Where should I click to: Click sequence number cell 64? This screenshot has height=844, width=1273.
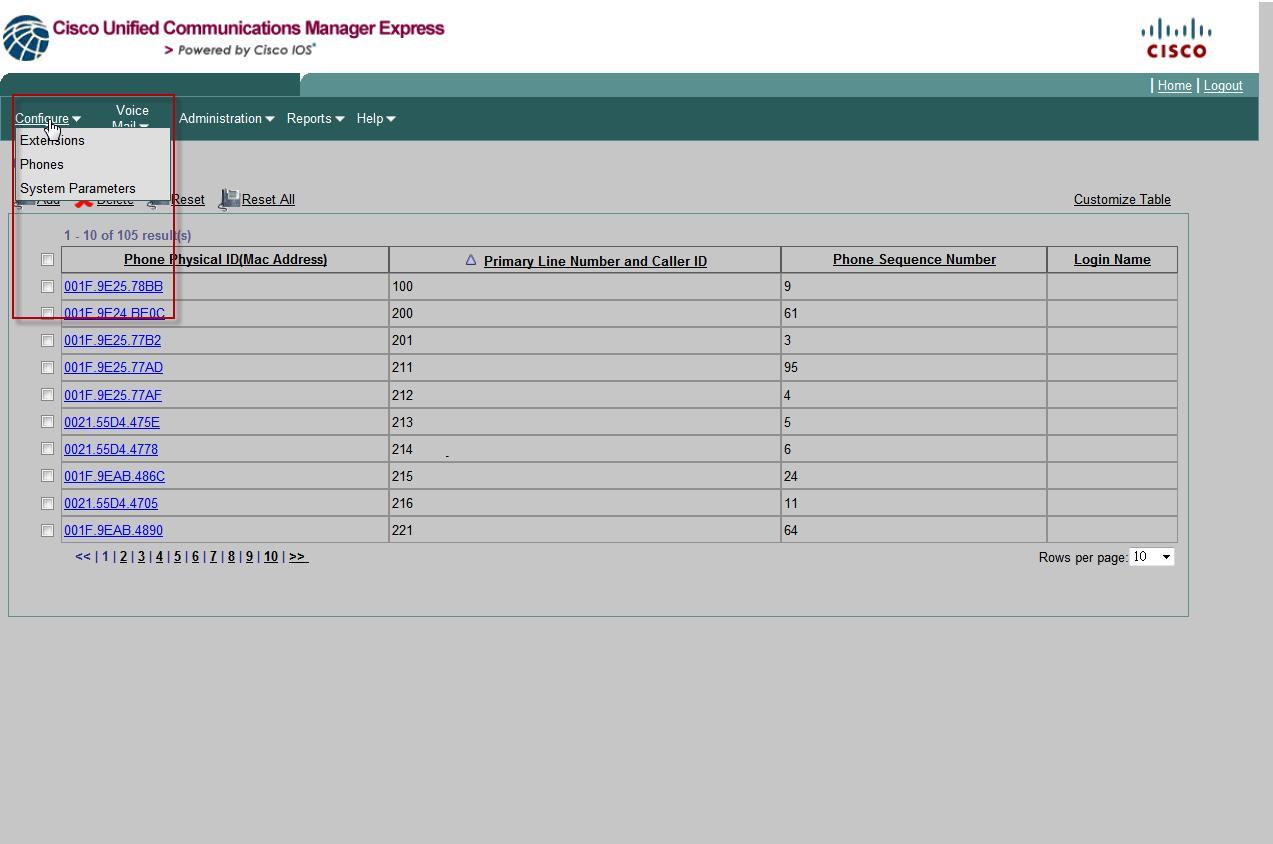point(914,531)
